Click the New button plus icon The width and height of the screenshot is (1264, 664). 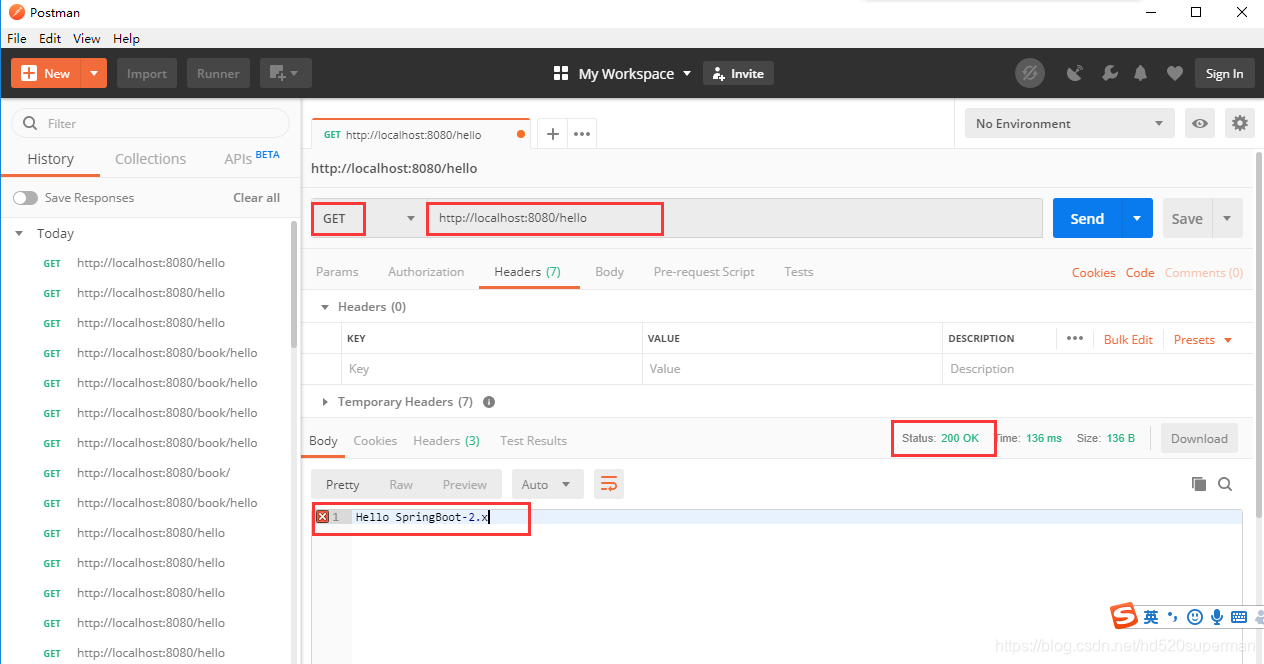(28, 73)
